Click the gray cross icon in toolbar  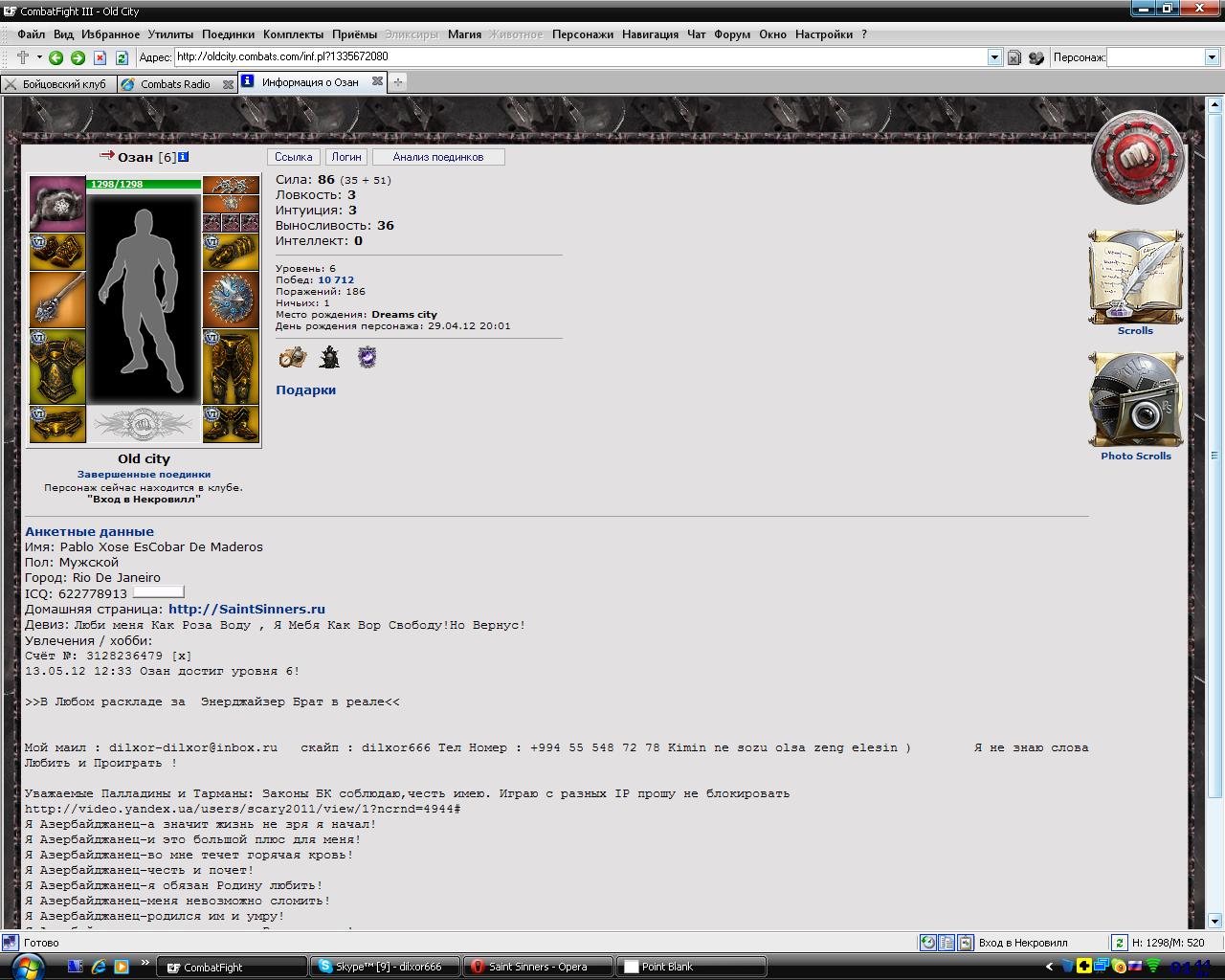coord(23,57)
